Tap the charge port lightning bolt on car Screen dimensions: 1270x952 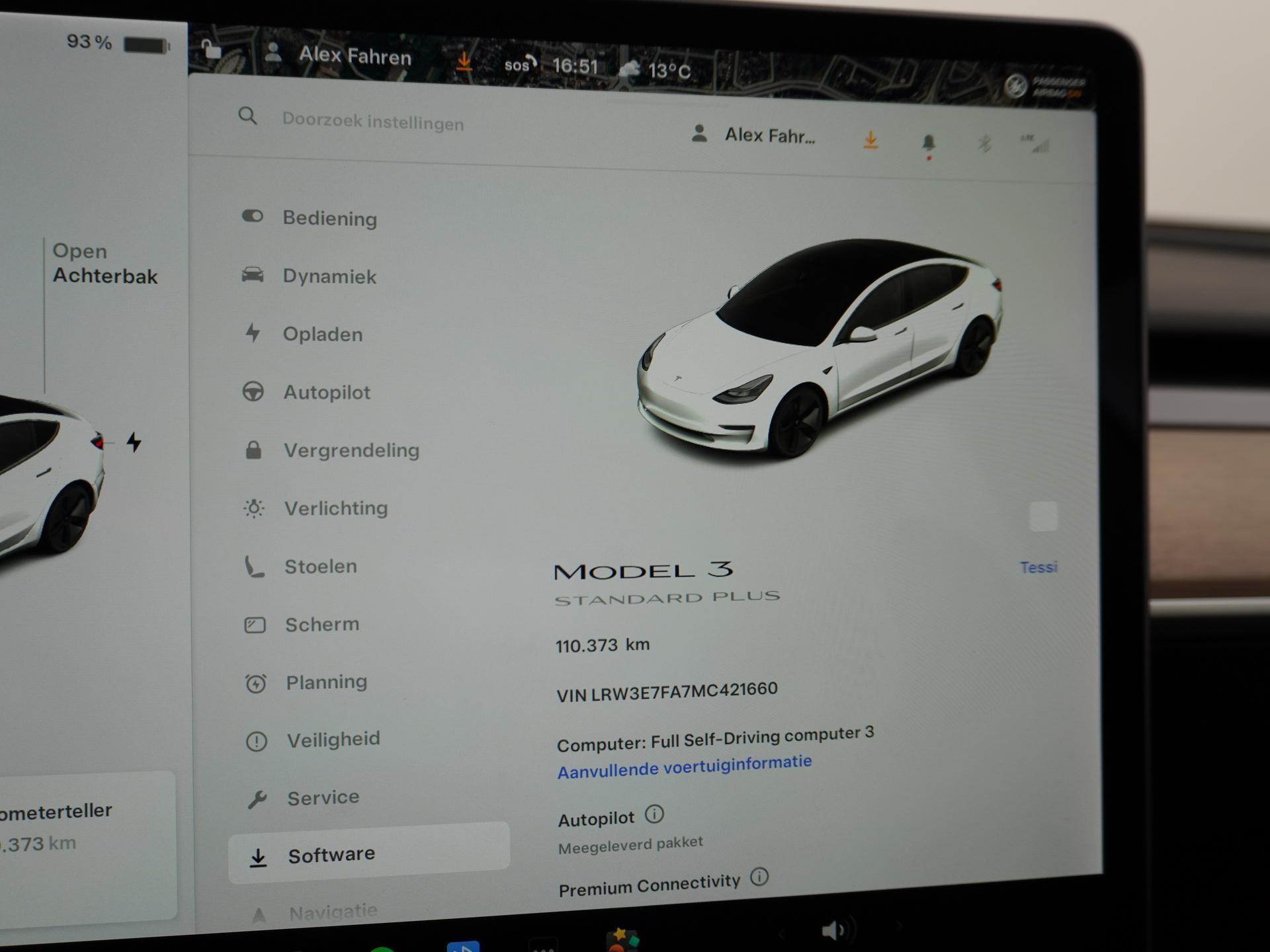coord(134,442)
